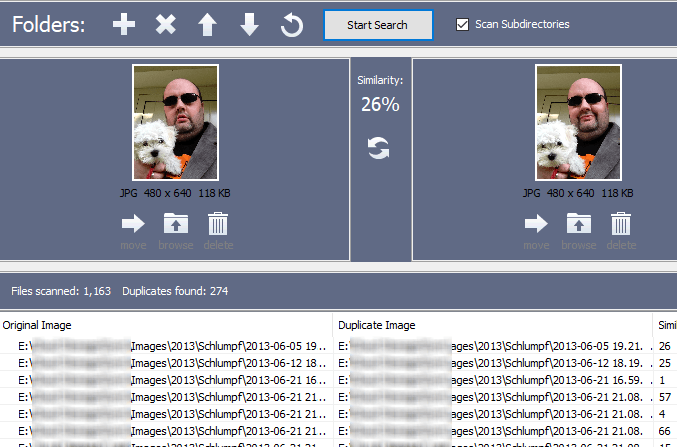
Task: Click the Start Search button
Action: coord(378,25)
